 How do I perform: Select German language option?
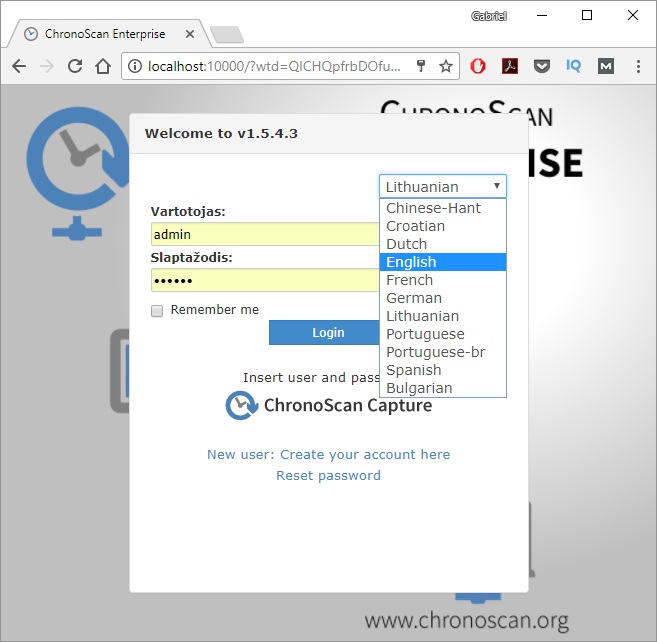point(443,298)
